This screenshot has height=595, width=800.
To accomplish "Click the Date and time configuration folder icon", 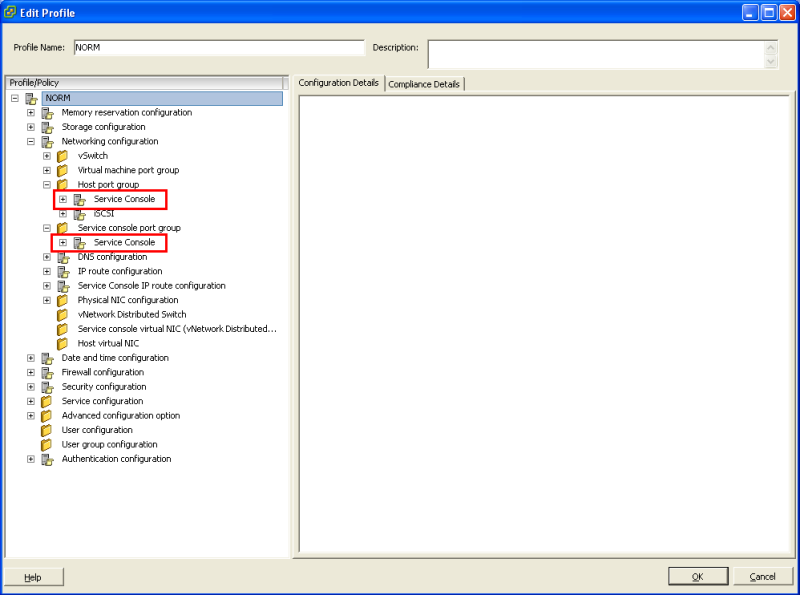I will tap(45, 357).
